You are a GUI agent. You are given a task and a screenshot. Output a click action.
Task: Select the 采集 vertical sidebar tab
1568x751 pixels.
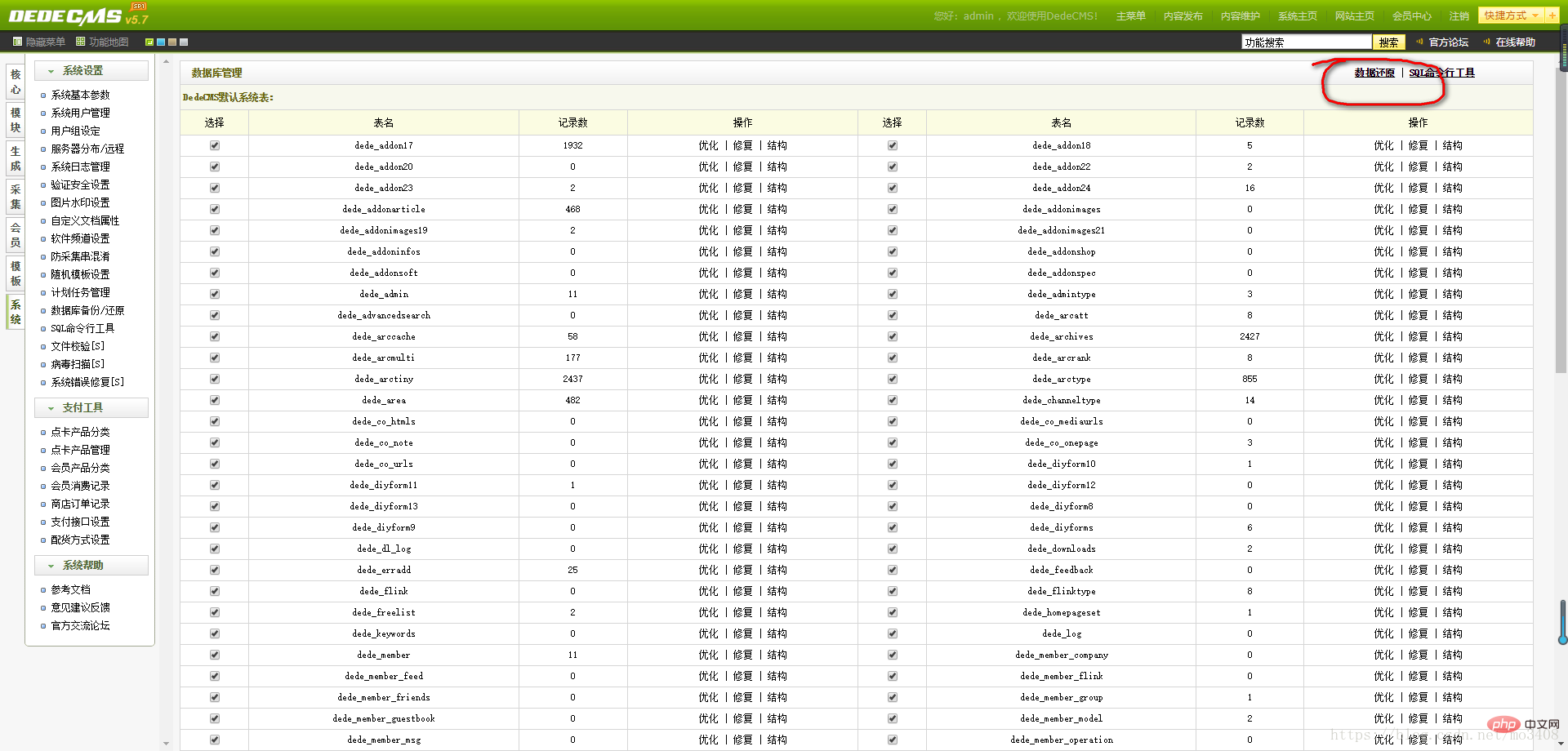tap(16, 197)
